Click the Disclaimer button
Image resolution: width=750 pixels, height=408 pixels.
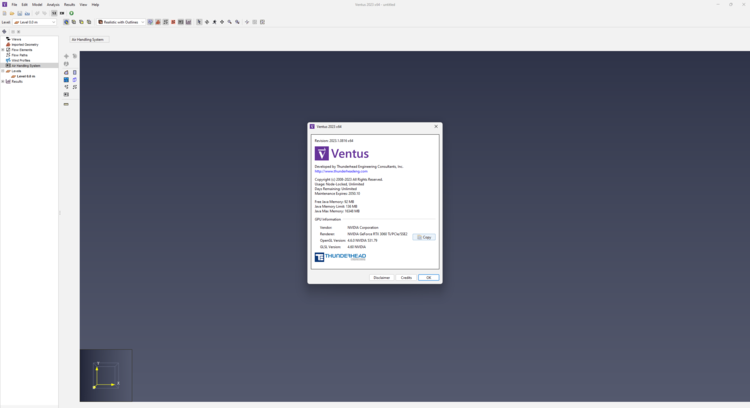pyautogui.click(x=381, y=277)
